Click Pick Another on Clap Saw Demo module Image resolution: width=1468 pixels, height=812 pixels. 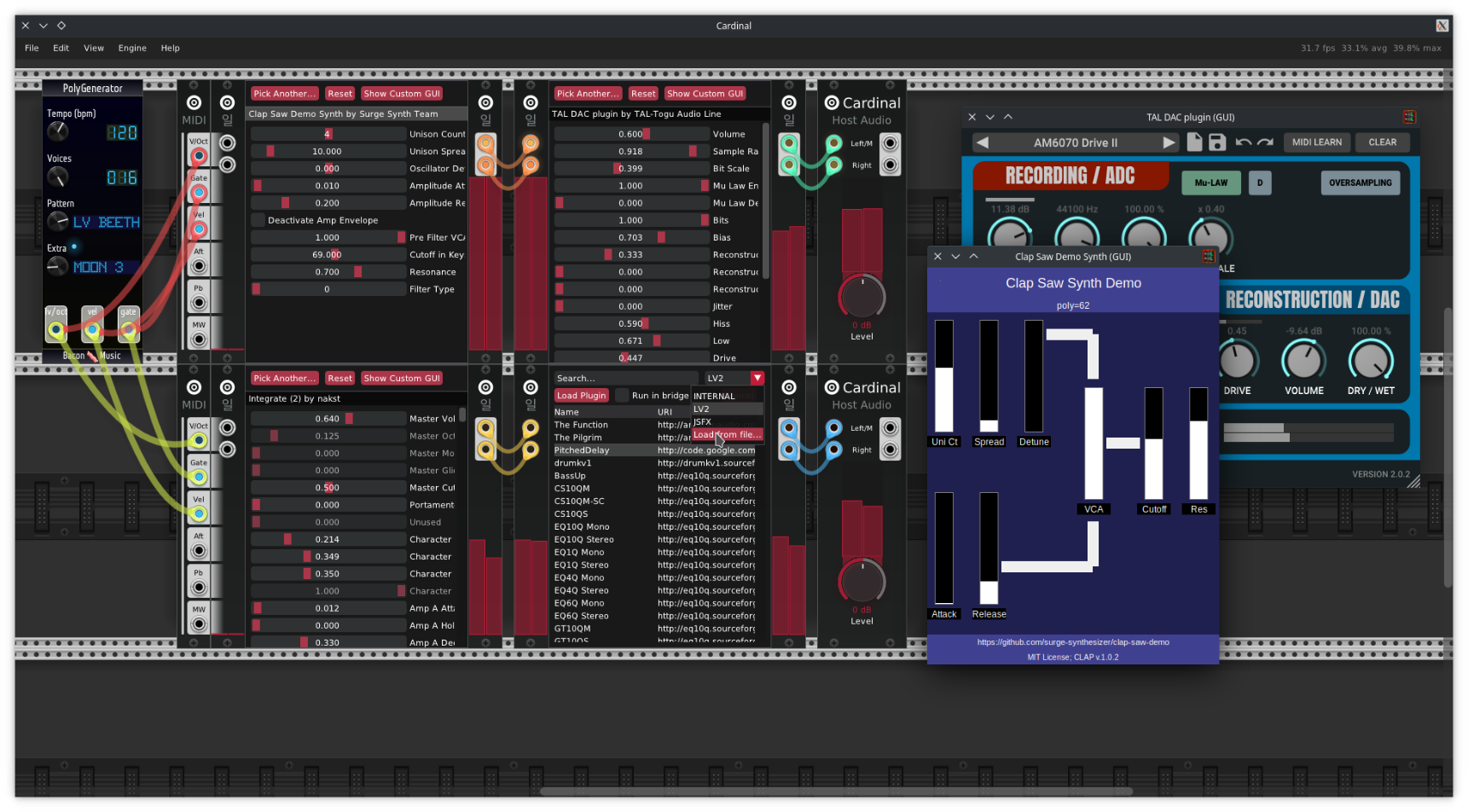pyautogui.click(x=285, y=94)
